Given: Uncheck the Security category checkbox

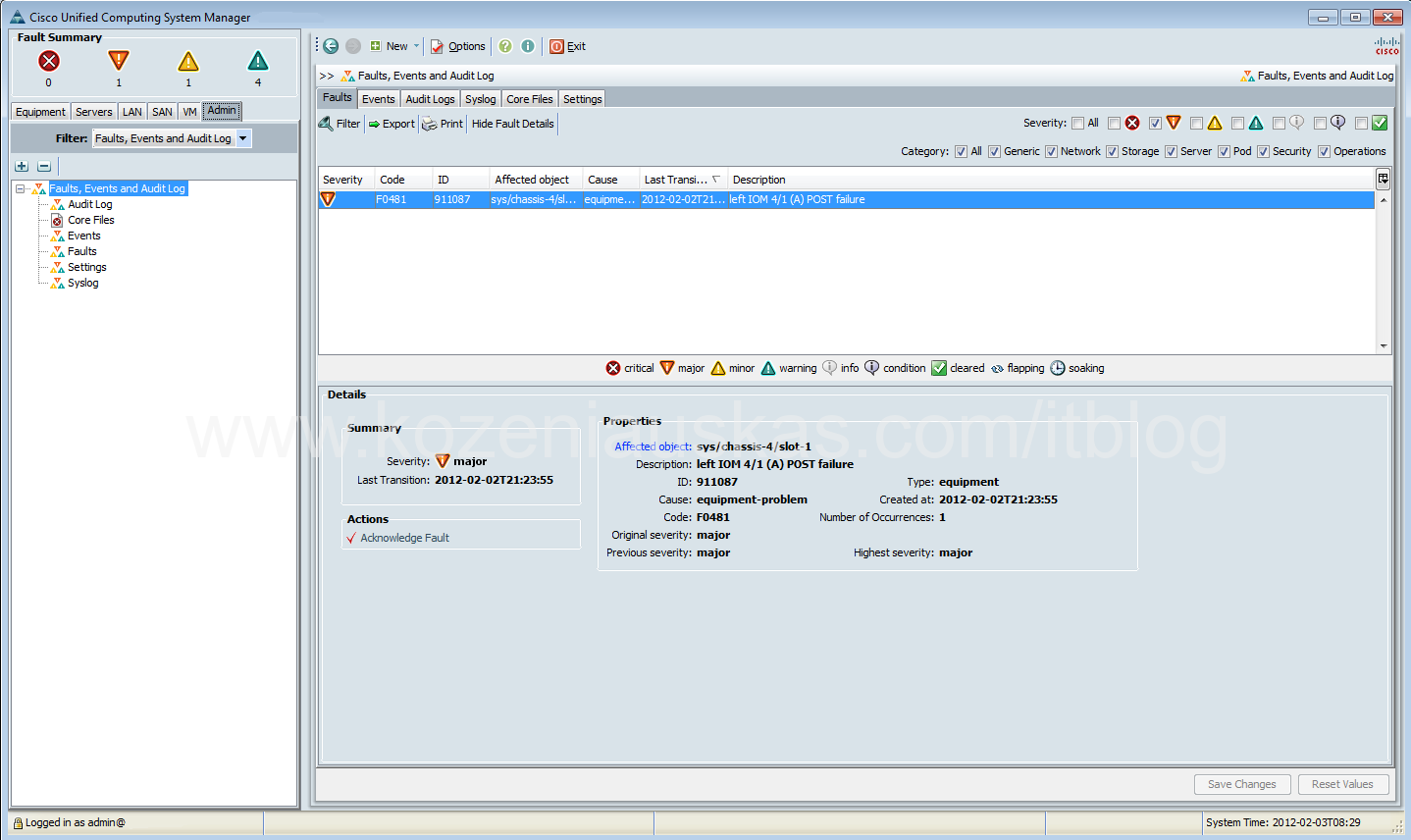Looking at the screenshot, I should pyautogui.click(x=1263, y=151).
